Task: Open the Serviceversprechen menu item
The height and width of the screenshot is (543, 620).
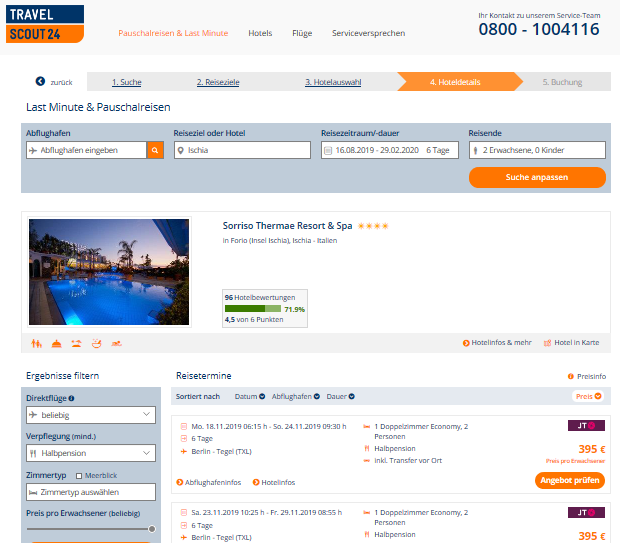Action: 369,33
